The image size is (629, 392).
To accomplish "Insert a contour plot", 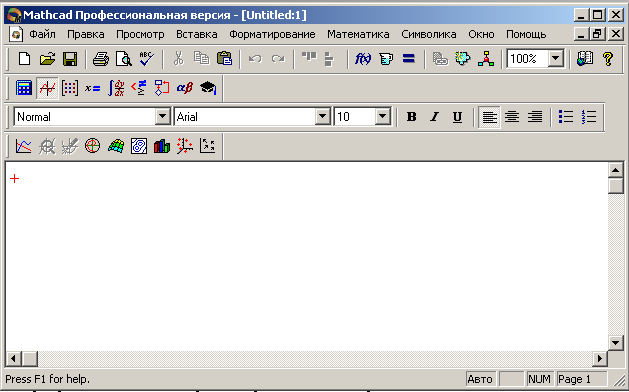I will point(139,146).
